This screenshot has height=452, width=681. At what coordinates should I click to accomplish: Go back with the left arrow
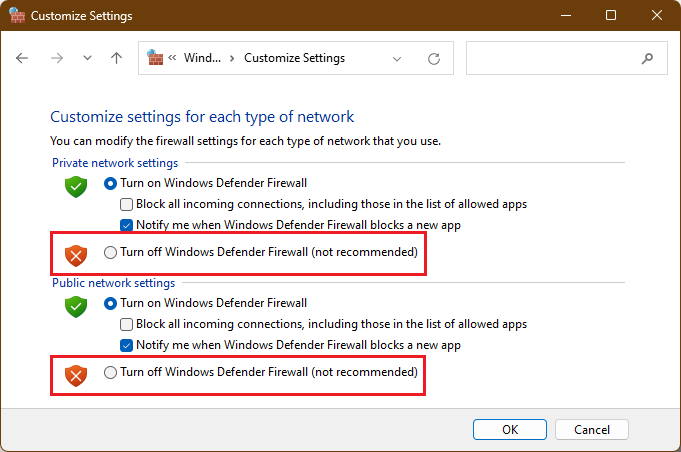[x=22, y=58]
